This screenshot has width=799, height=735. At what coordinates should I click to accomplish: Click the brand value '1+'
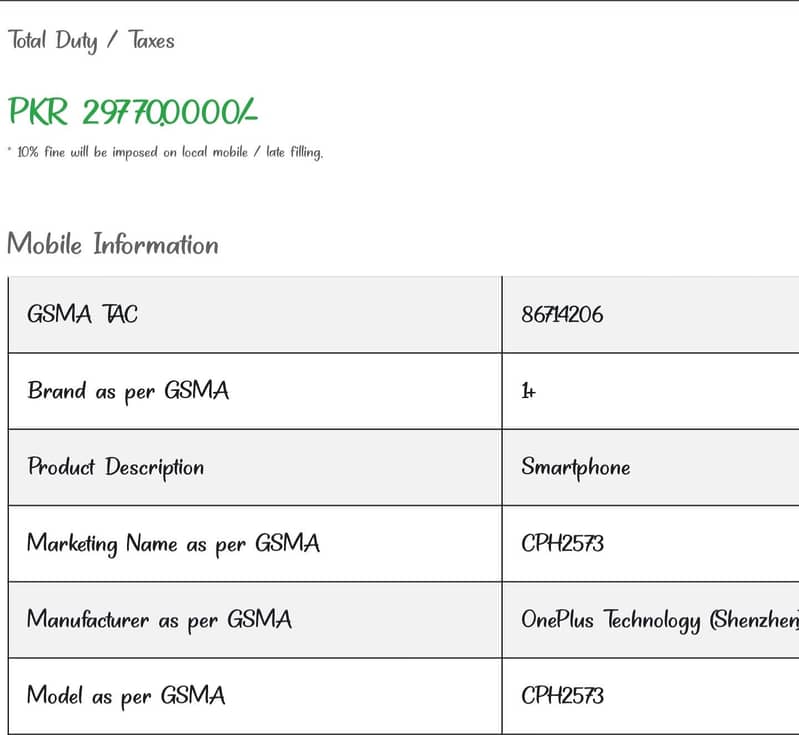click(528, 391)
